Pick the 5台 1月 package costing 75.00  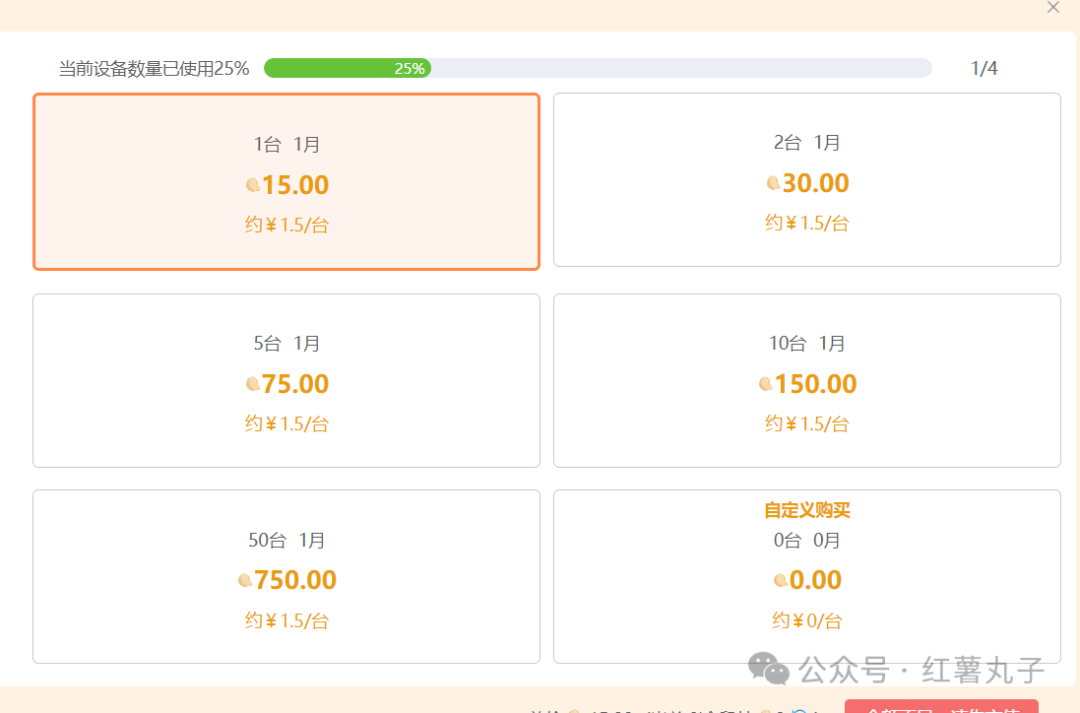click(287, 381)
